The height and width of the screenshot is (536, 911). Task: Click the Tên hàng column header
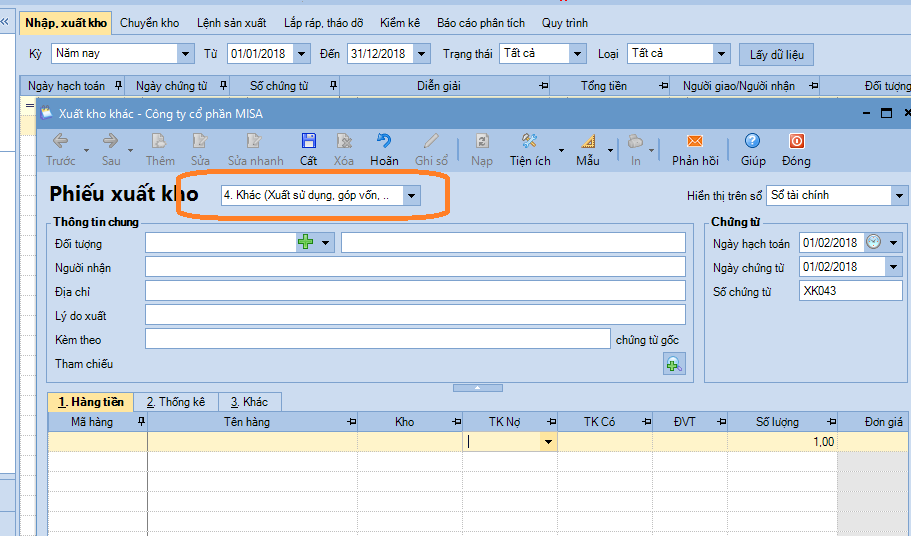253,422
